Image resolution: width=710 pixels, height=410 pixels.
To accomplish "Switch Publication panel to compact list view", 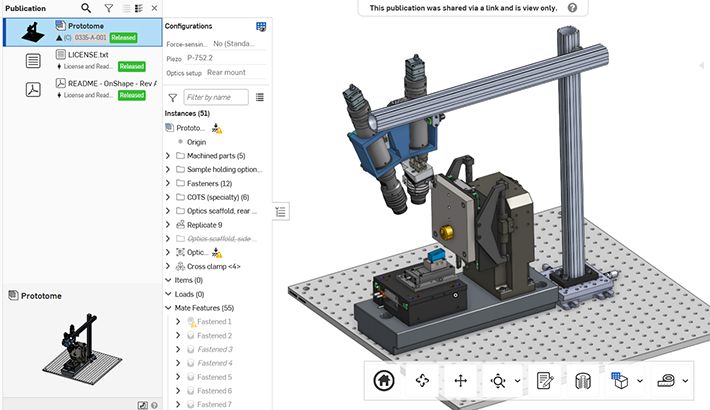I will click(126, 8).
